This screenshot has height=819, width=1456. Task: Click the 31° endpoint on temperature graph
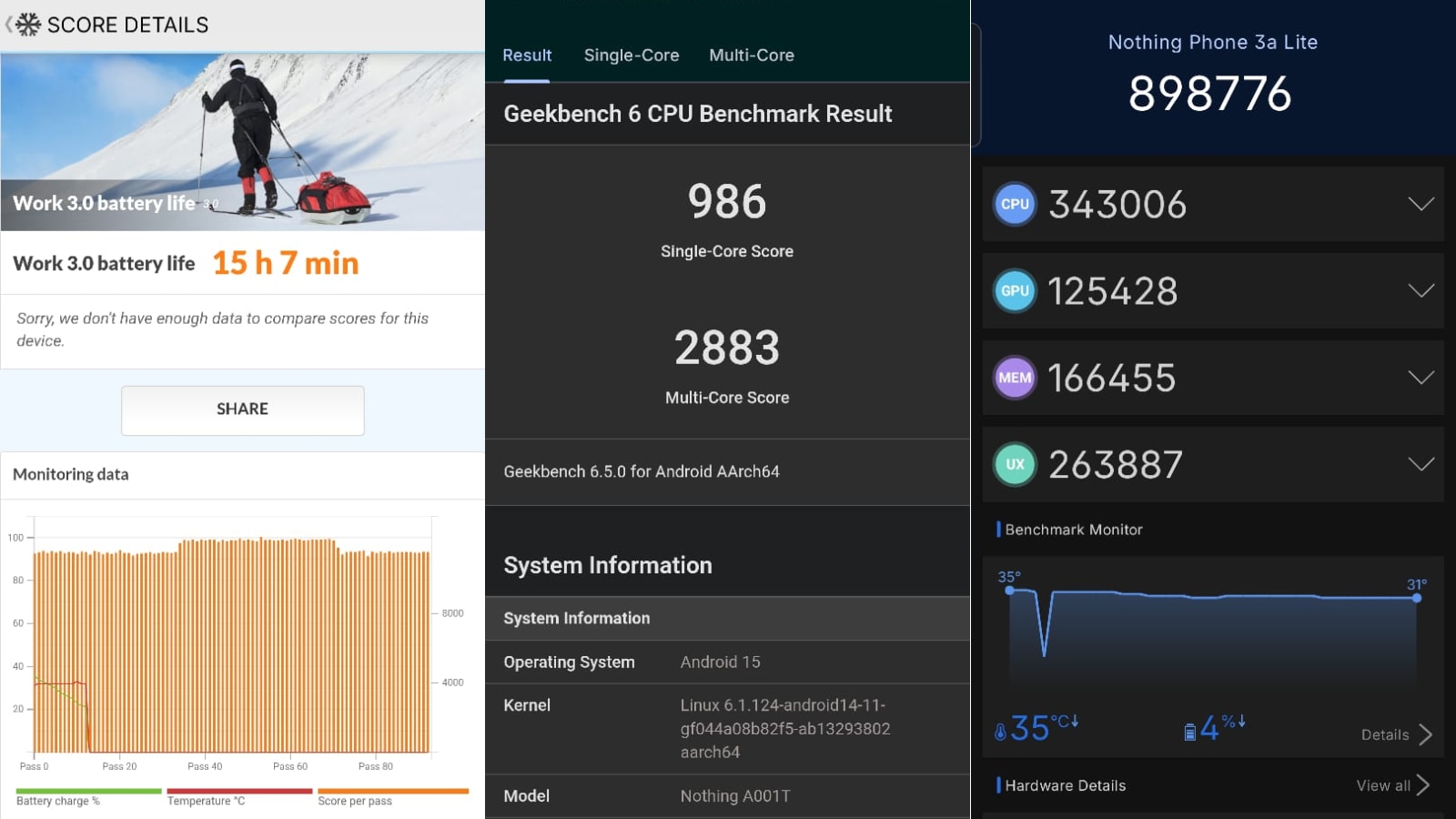(x=1417, y=599)
